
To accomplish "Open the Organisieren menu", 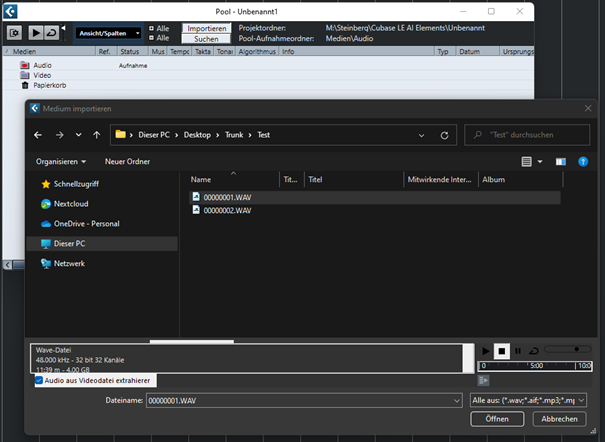I will pos(61,162).
